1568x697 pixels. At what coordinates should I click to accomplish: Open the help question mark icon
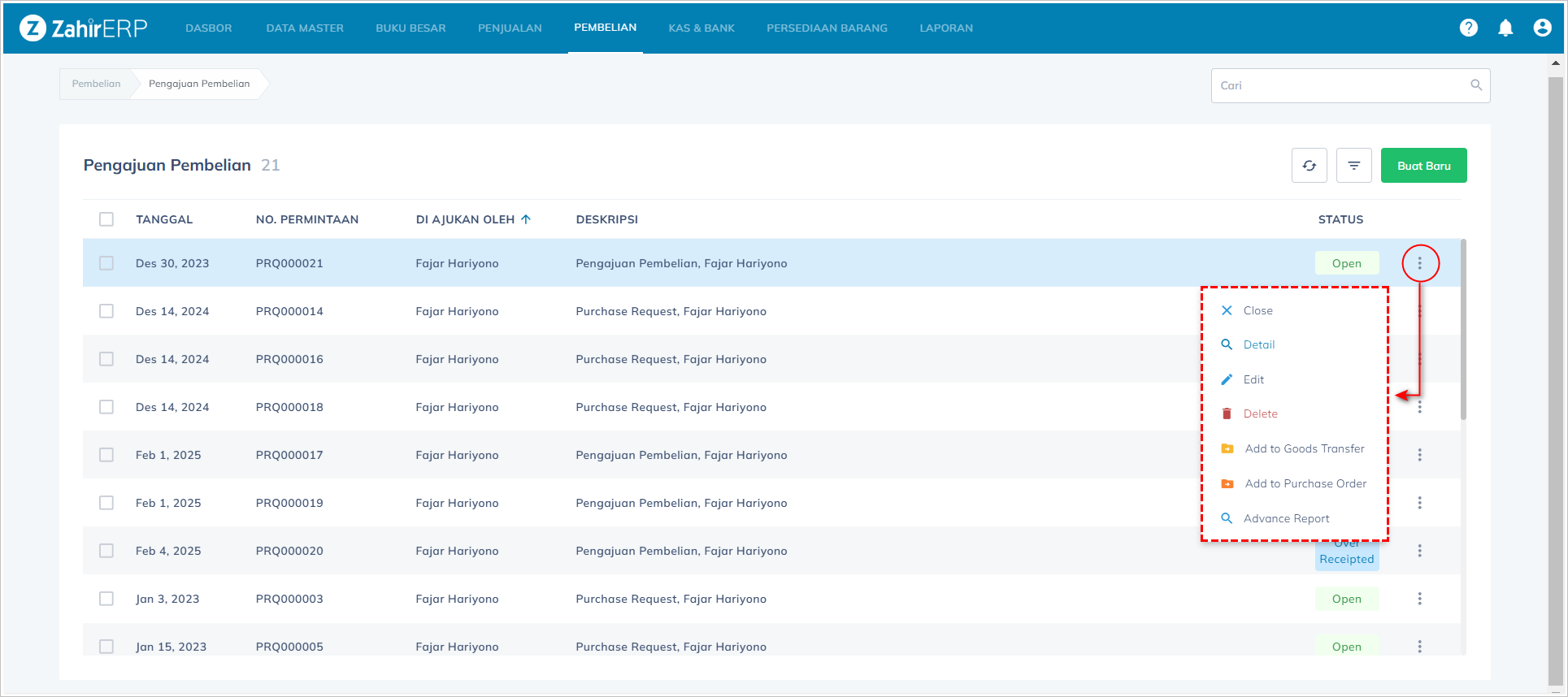click(1468, 28)
